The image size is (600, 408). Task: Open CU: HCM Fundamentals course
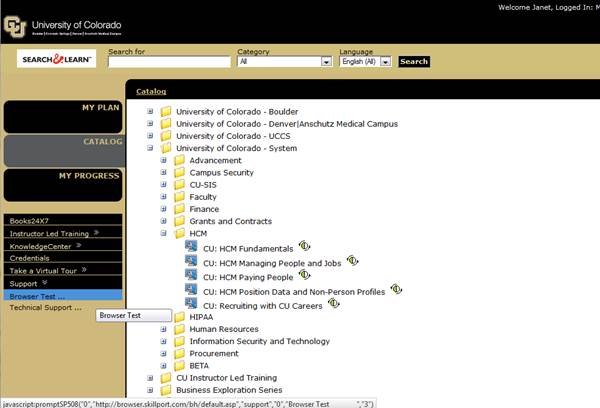(x=248, y=249)
